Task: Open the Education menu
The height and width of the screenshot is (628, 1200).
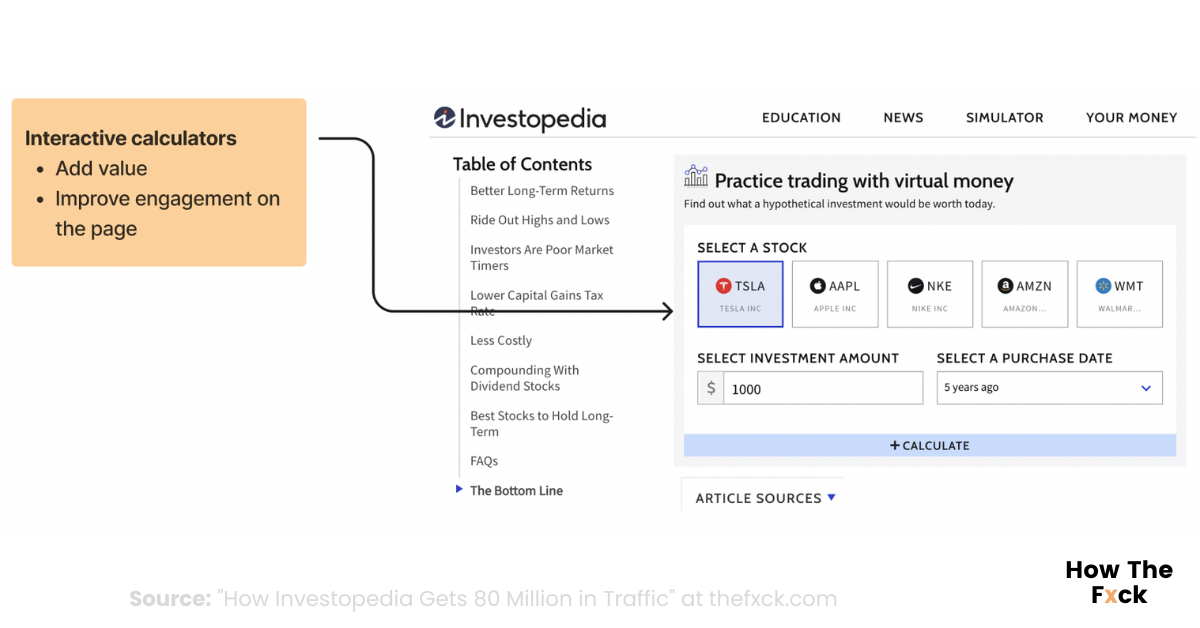Action: point(801,118)
